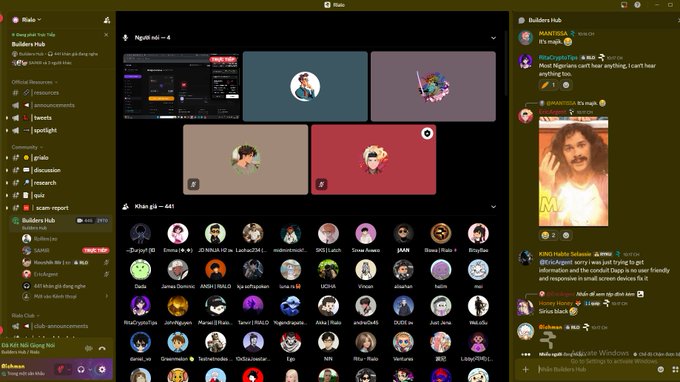Open the output device options arrow

coord(90,369)
